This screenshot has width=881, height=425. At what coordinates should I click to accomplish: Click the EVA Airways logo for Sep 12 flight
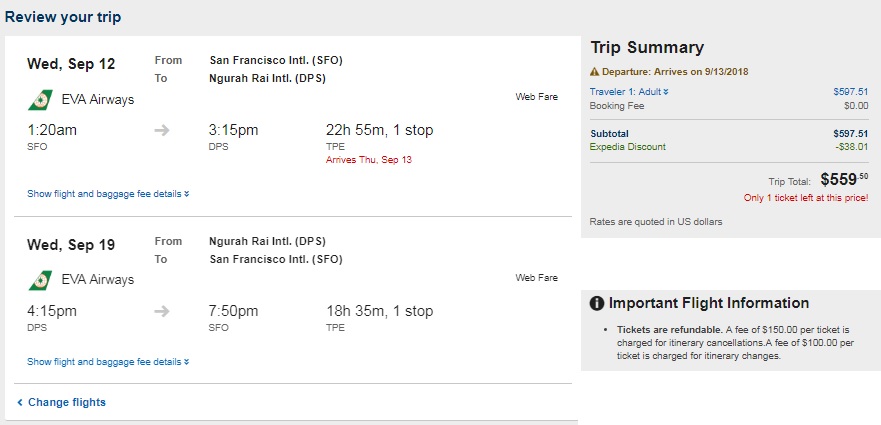(x=40, y=100)
